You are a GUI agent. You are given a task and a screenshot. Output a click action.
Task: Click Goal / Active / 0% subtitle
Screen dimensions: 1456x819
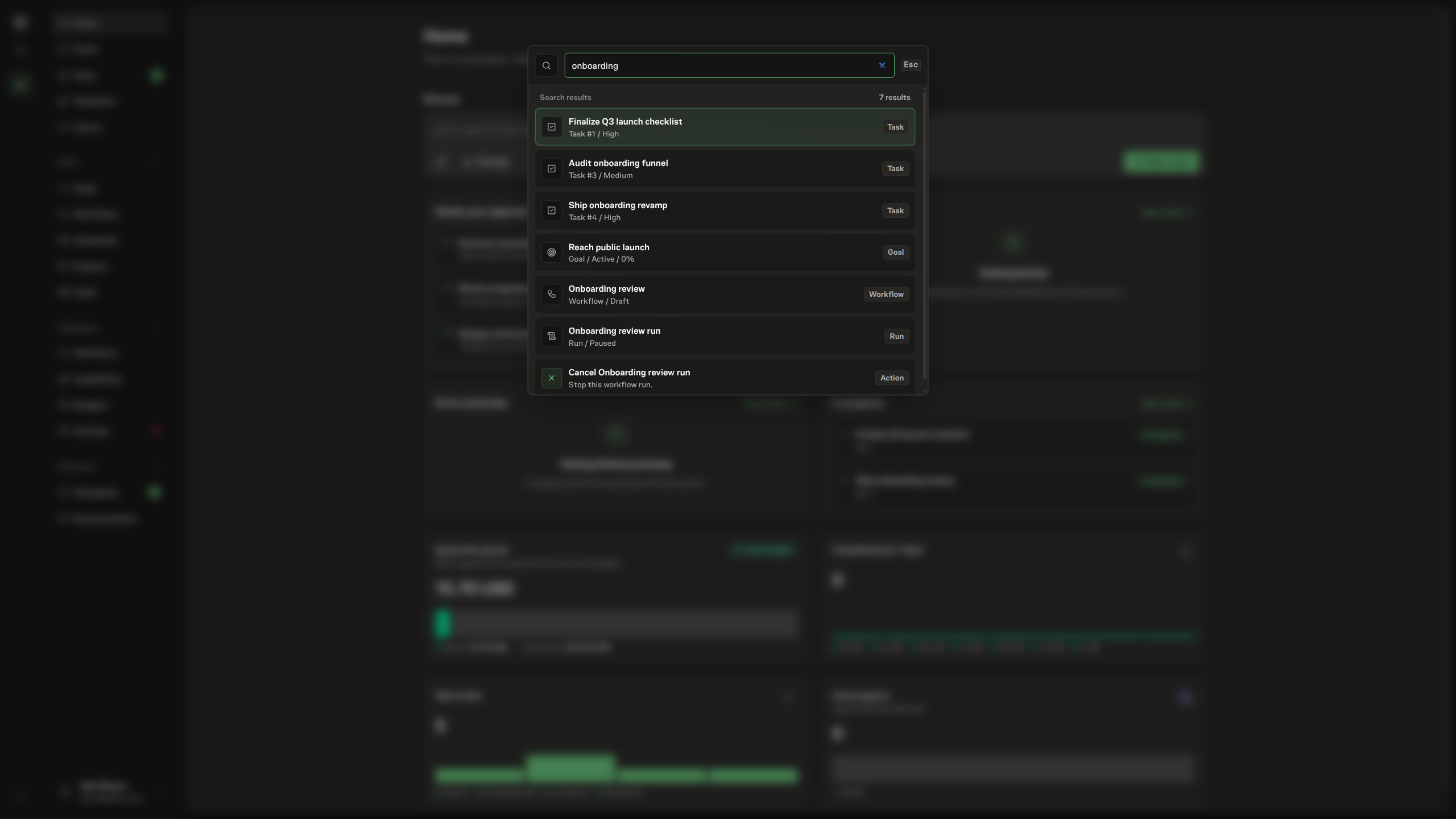tap(601, 259)
